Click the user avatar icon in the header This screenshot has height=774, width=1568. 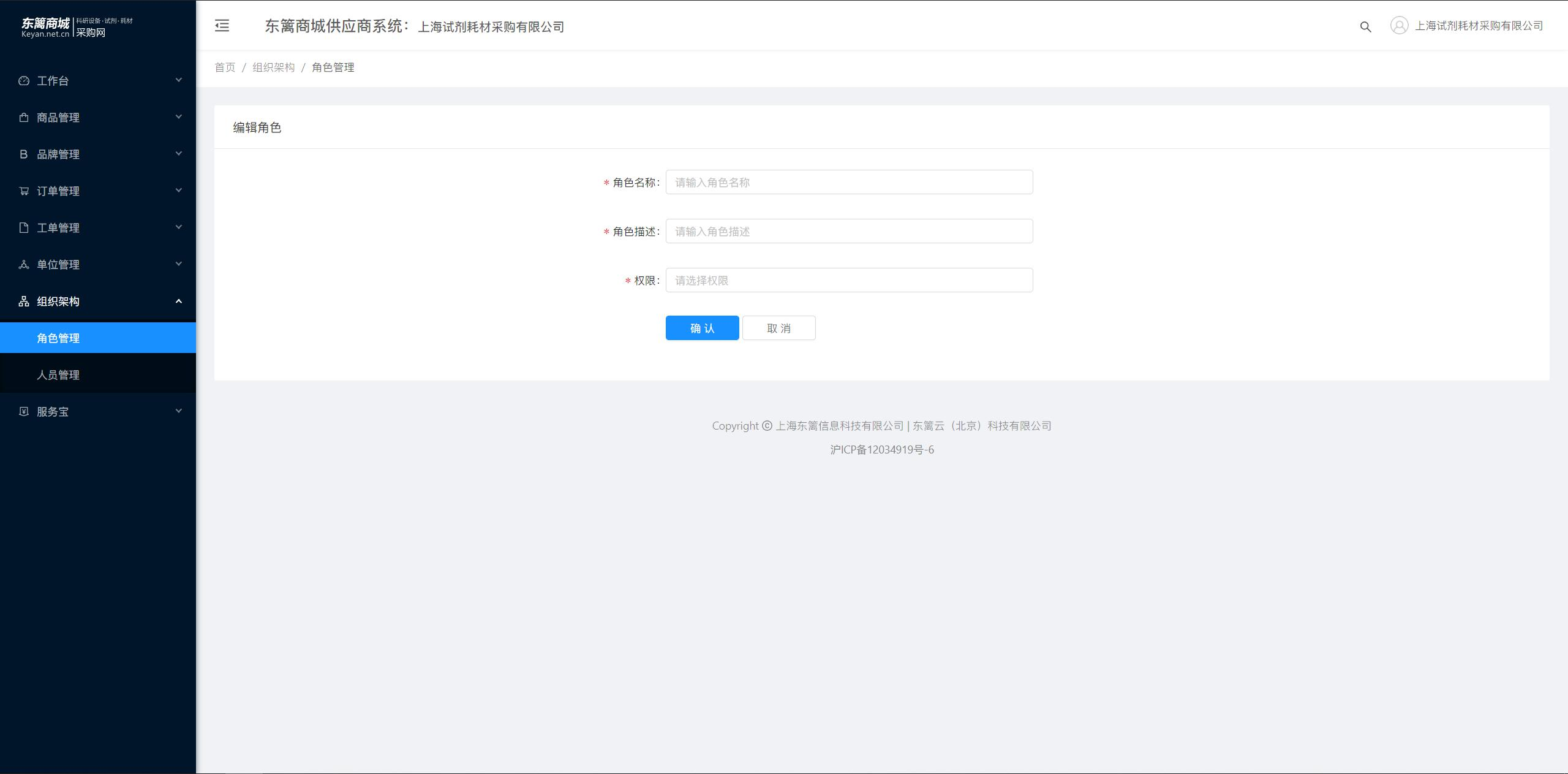[x=1399, y=25]
